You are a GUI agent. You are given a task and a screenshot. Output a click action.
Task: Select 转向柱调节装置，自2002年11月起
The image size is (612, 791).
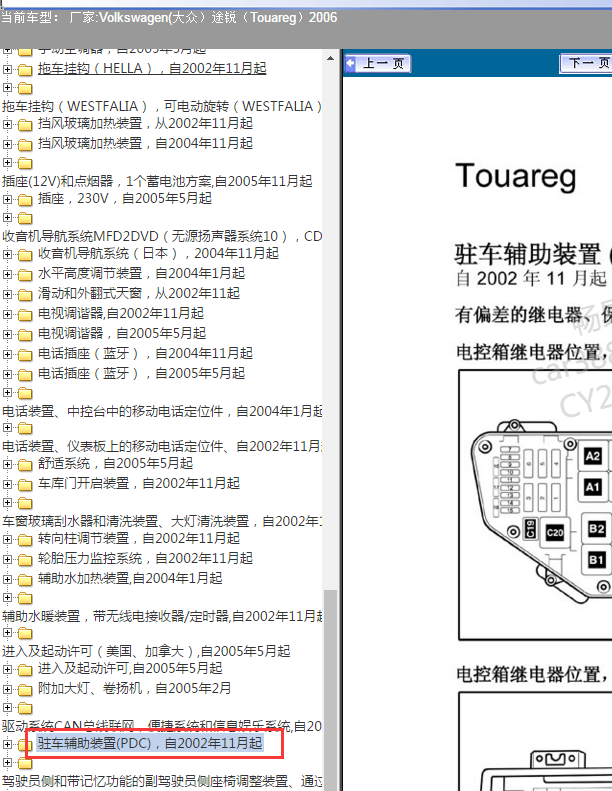(139, 538)
